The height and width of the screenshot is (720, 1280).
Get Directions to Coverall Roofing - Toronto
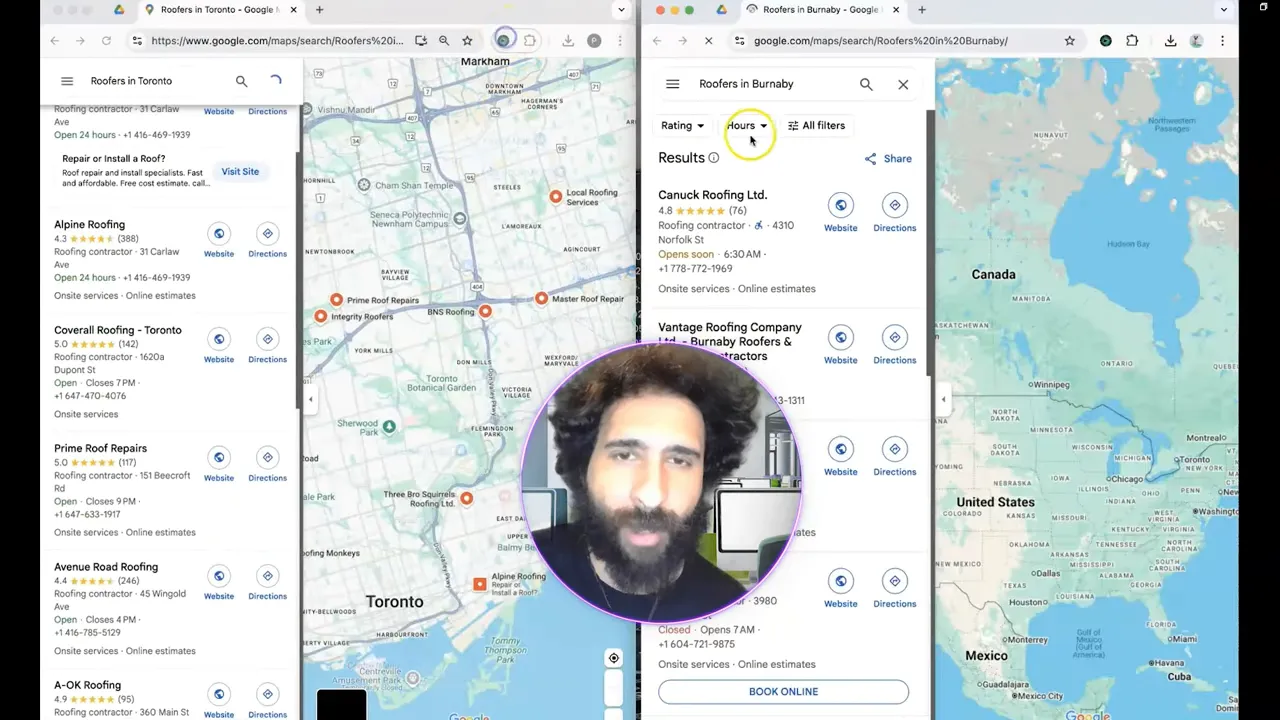pos(267,339)
